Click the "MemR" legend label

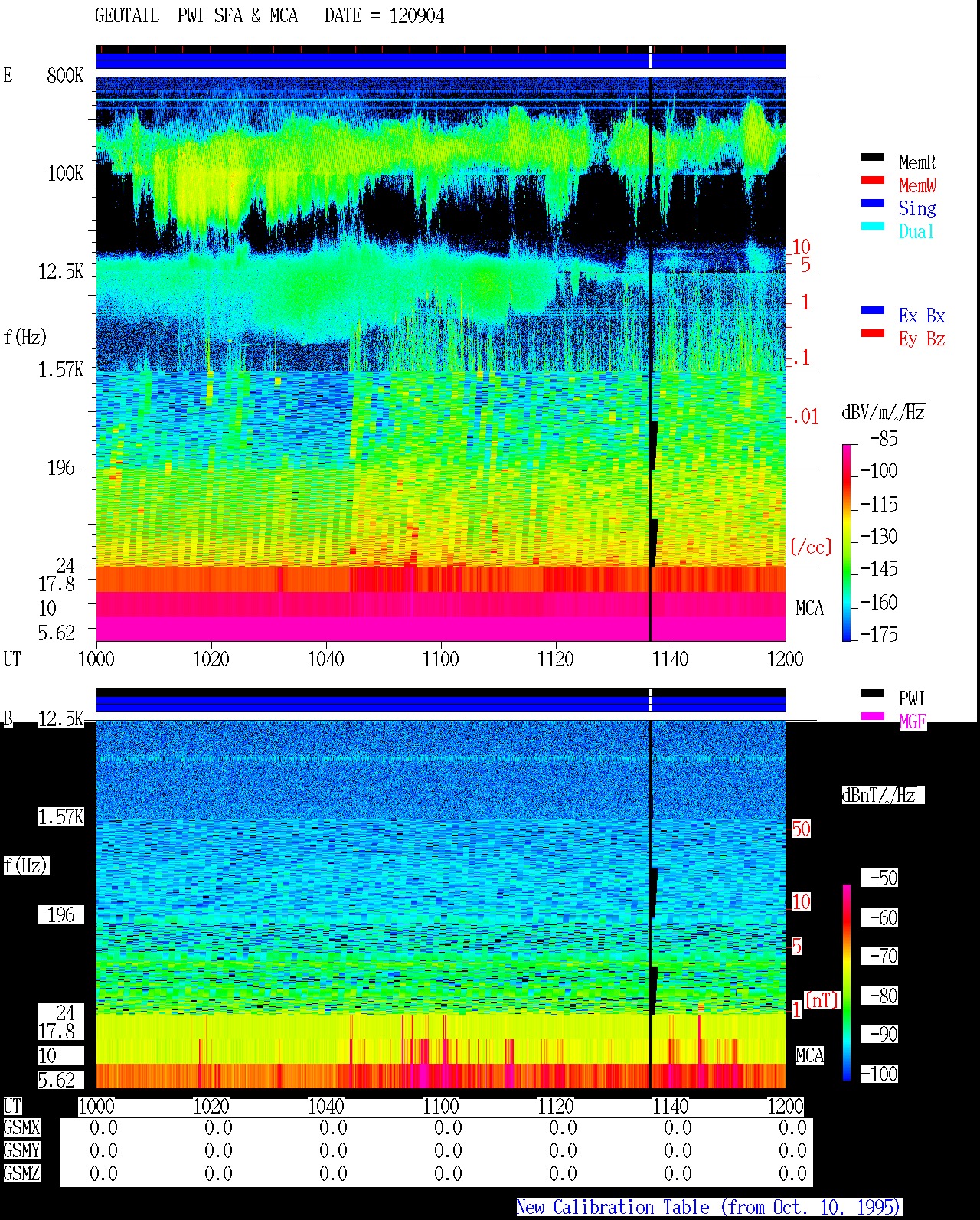click(917, 162)
